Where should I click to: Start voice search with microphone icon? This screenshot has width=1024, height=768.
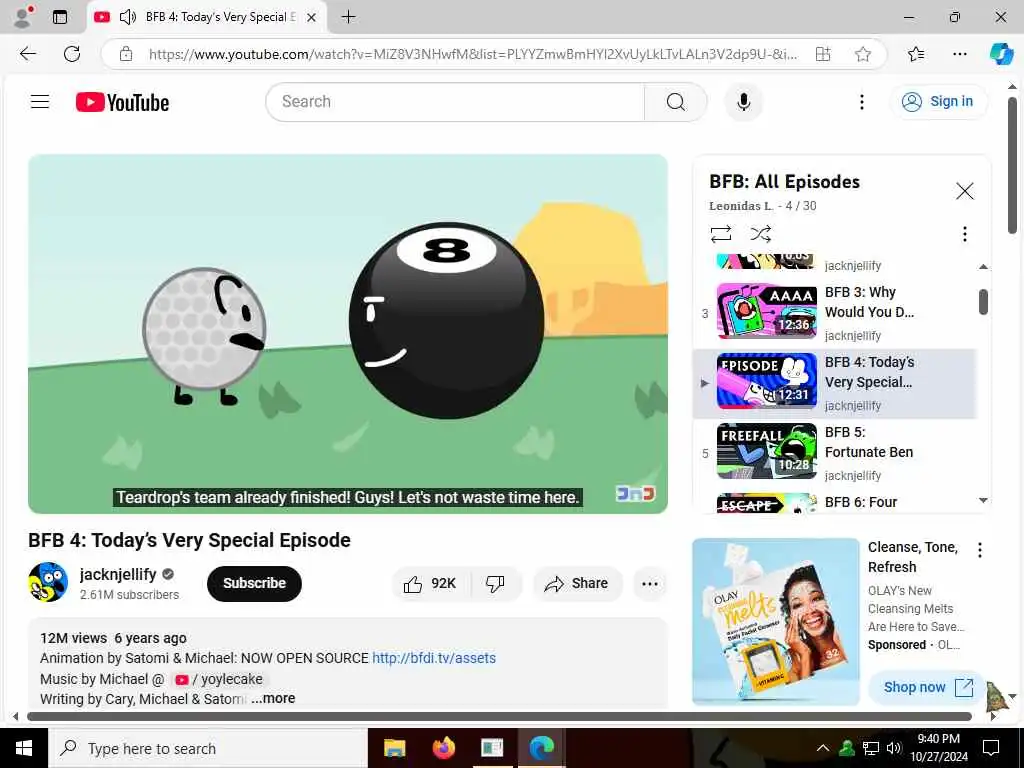tap(743, 102)
